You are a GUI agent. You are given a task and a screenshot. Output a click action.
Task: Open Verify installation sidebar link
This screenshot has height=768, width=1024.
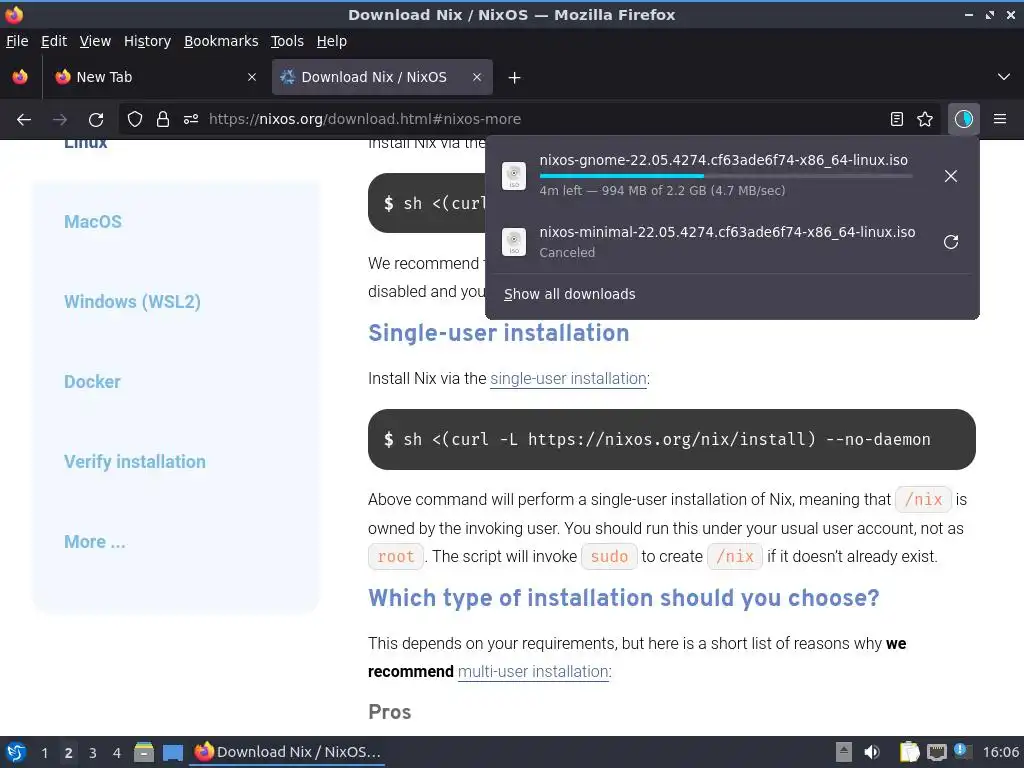(135, 462)
